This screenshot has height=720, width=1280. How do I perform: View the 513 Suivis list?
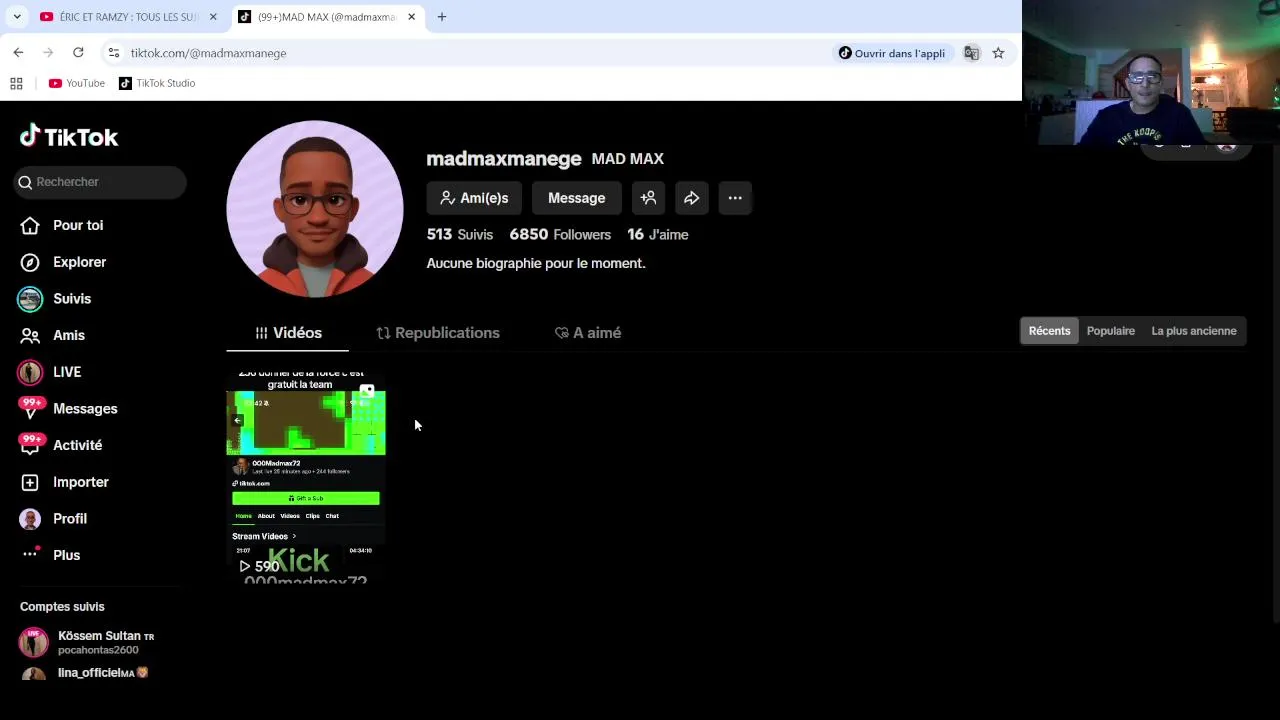point(460,234)
